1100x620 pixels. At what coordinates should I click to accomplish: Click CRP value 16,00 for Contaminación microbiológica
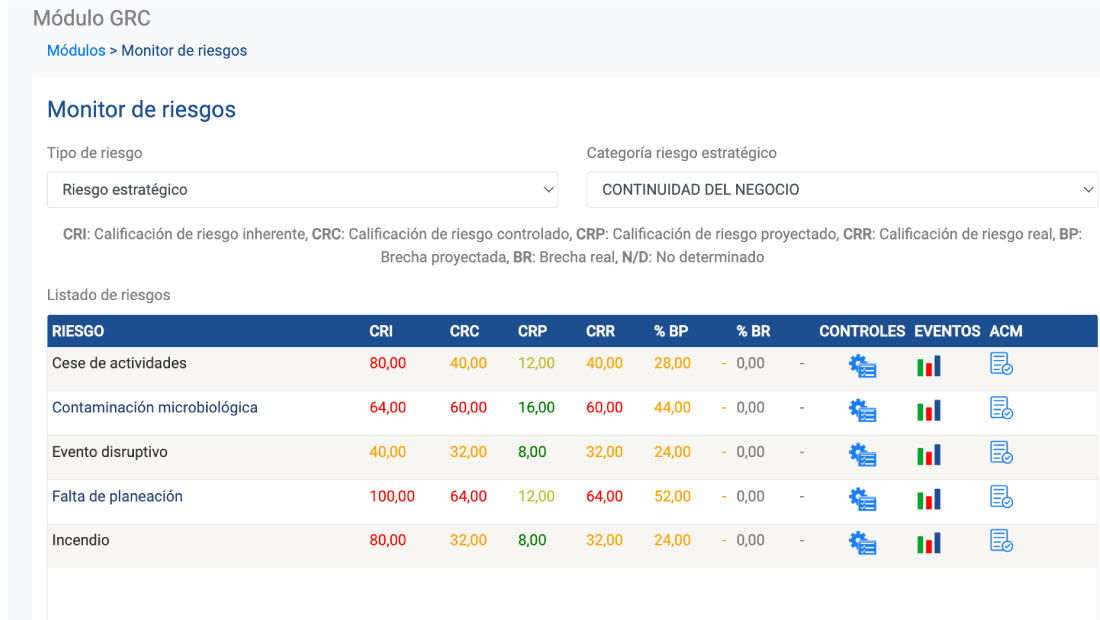536,407
